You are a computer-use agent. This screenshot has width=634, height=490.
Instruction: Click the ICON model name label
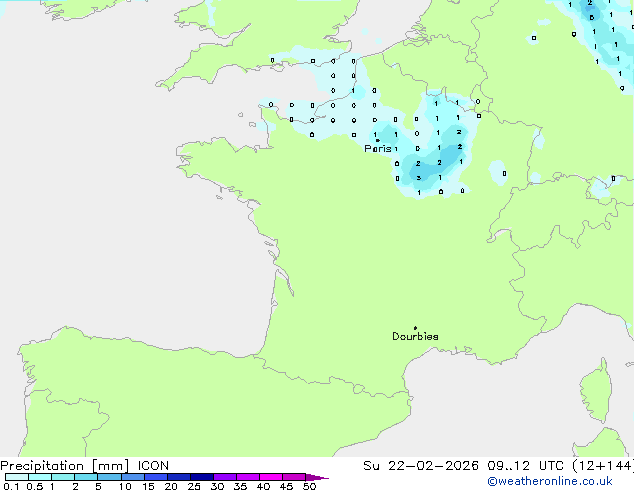153,466
